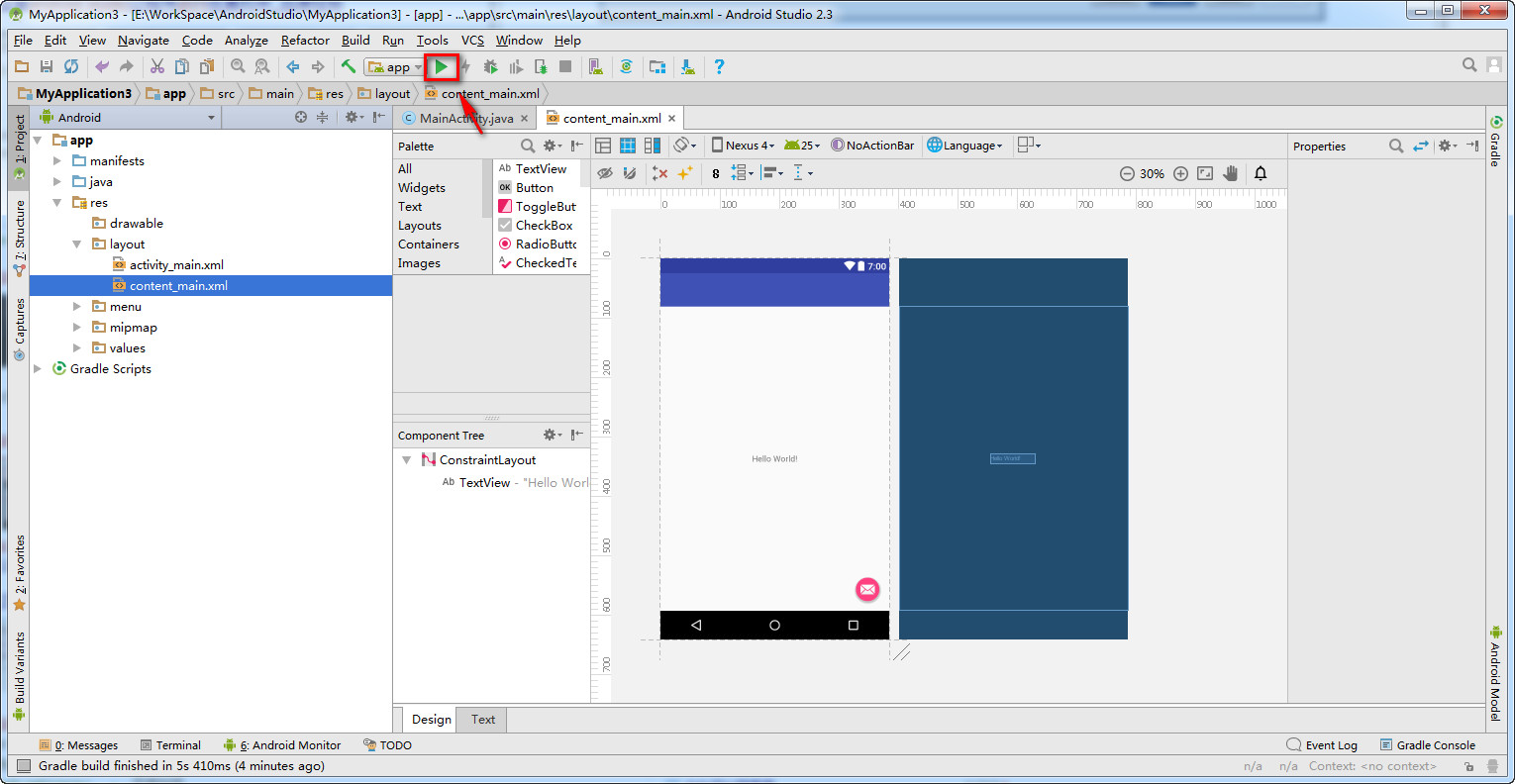
Task: Click the Zoom to Fit Screen icon
Action: click(x=1205, y=173)
